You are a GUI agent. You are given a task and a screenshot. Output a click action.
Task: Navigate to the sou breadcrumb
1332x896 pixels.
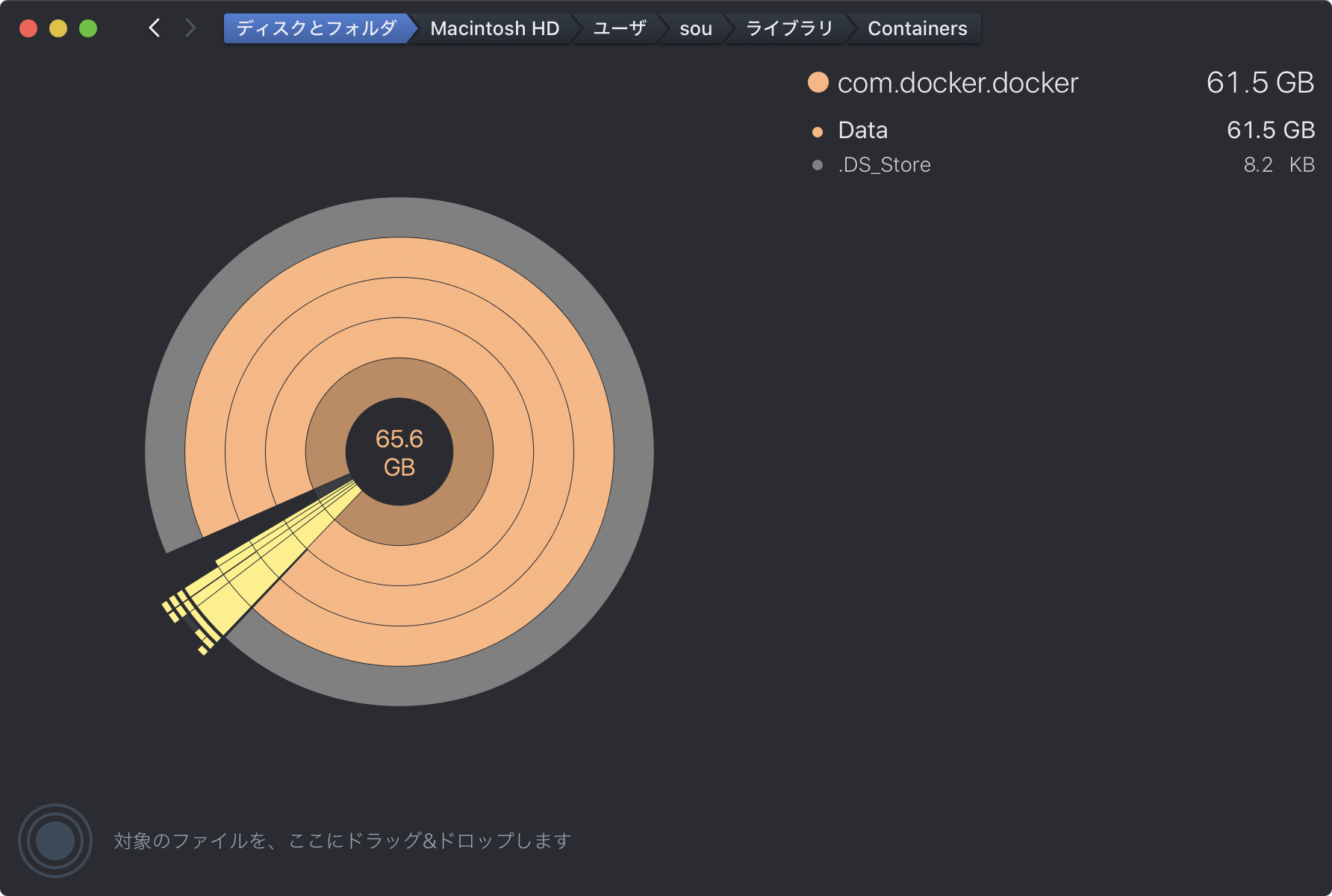(695, 28)
